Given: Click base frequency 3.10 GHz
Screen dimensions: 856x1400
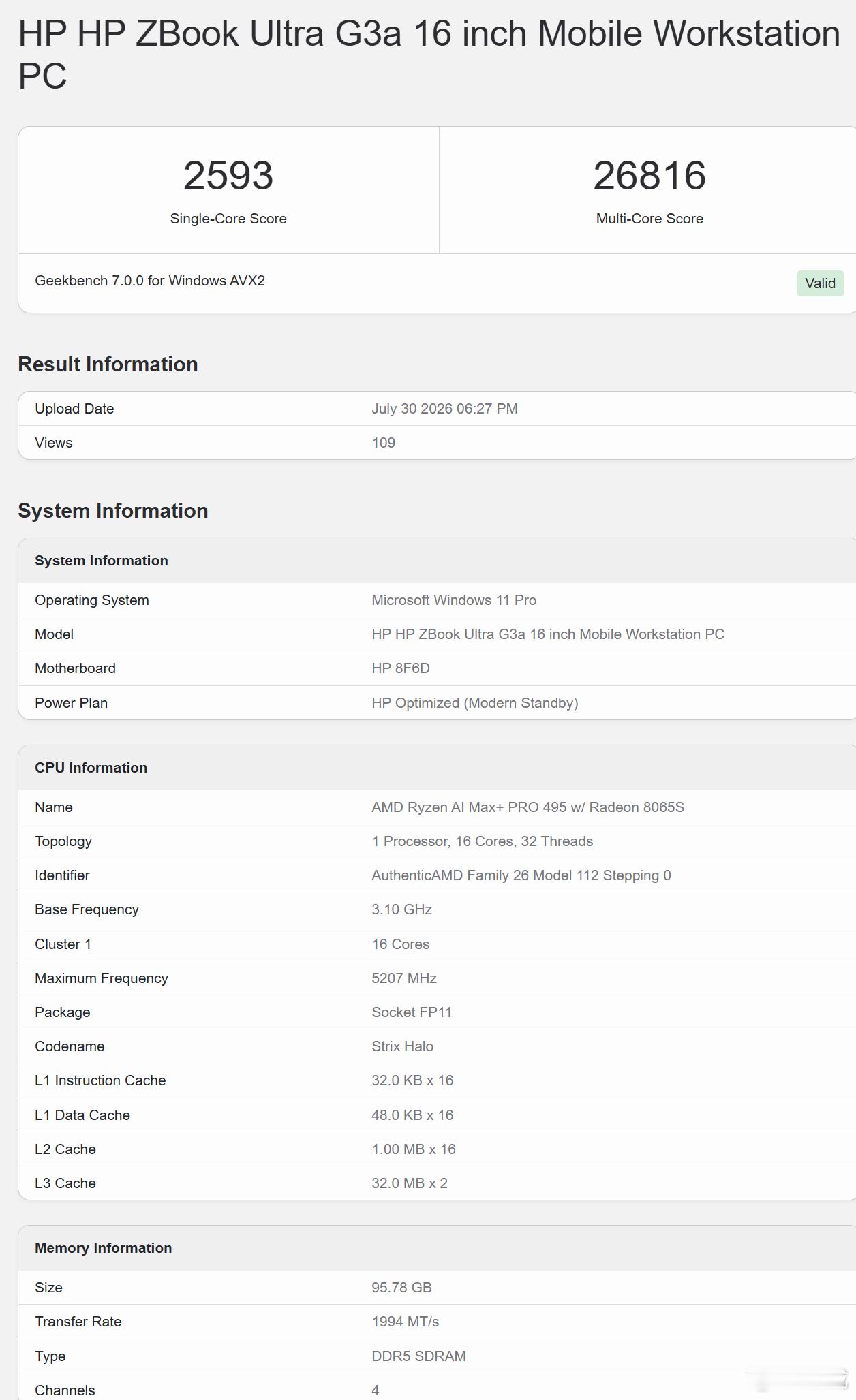Looking at the screenshot, I should pos(401,909).
